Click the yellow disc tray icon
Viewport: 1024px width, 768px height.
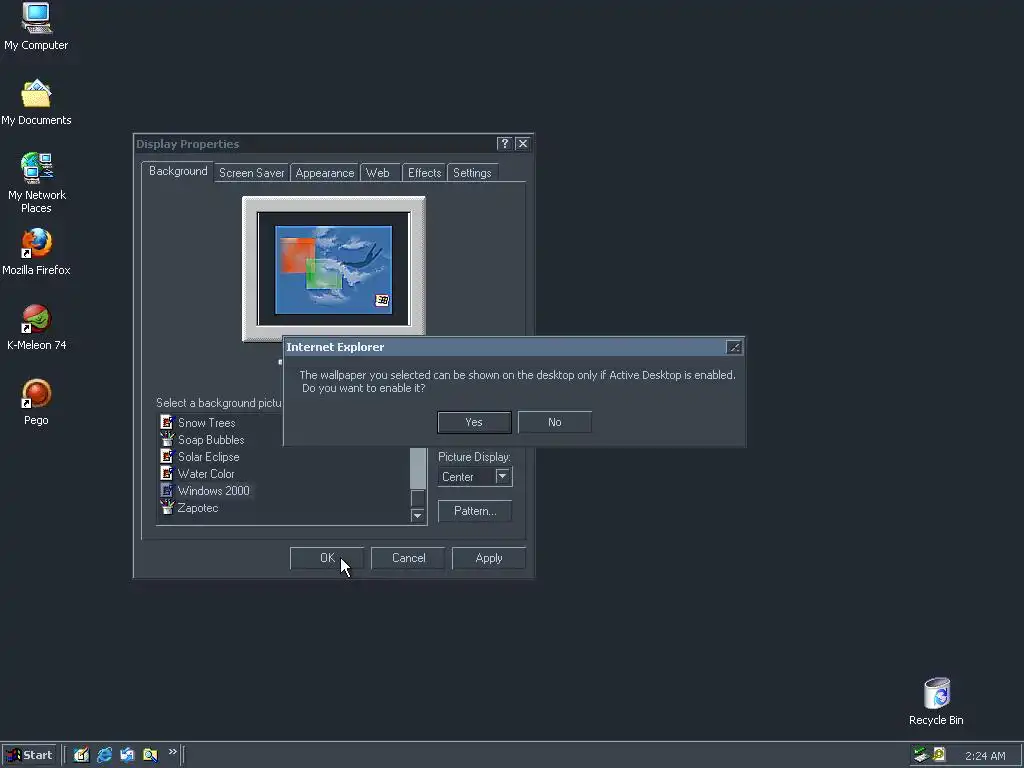tap(939, 754)
